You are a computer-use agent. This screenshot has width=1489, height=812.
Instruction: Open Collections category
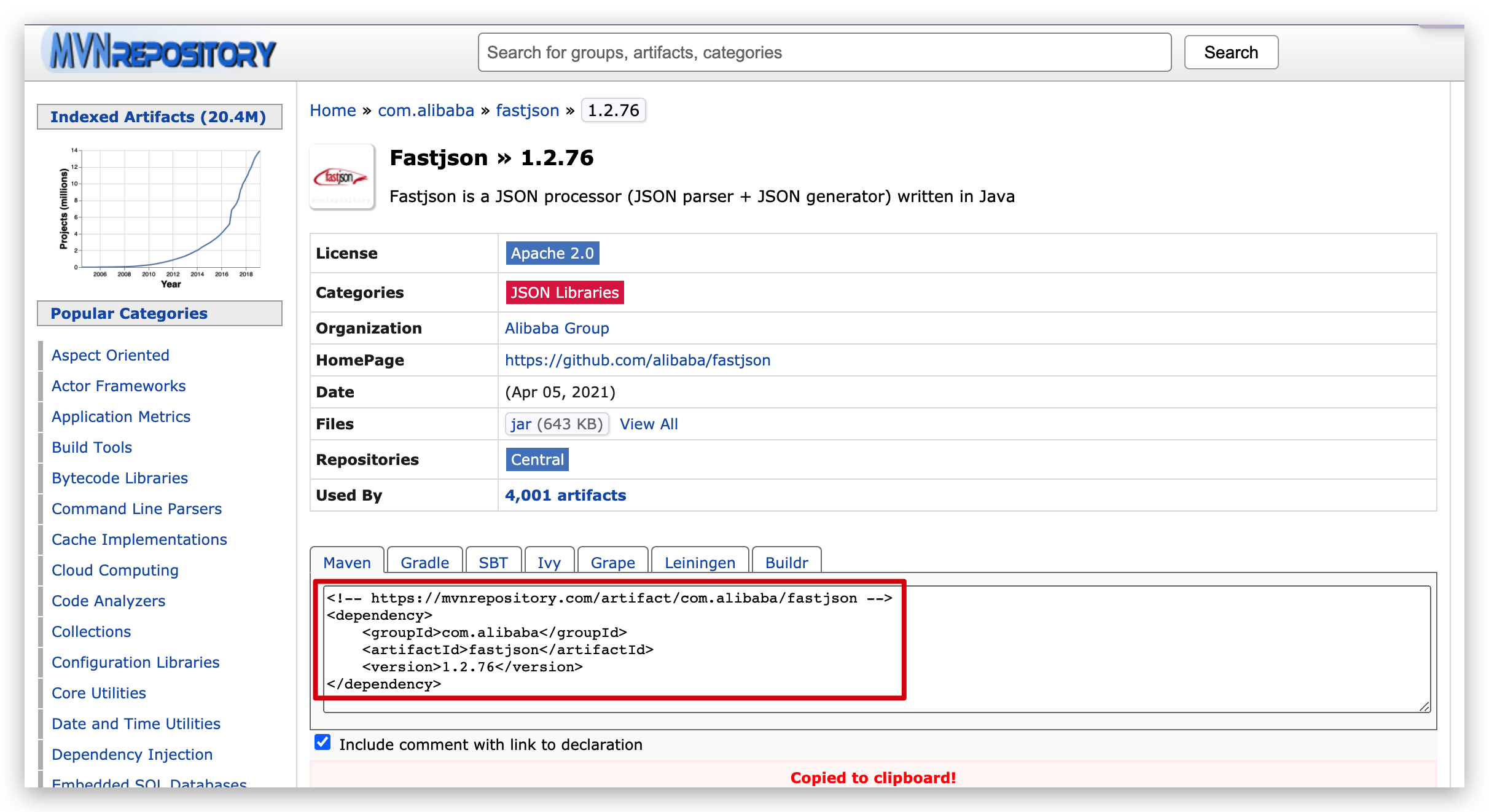click(92, 631)
